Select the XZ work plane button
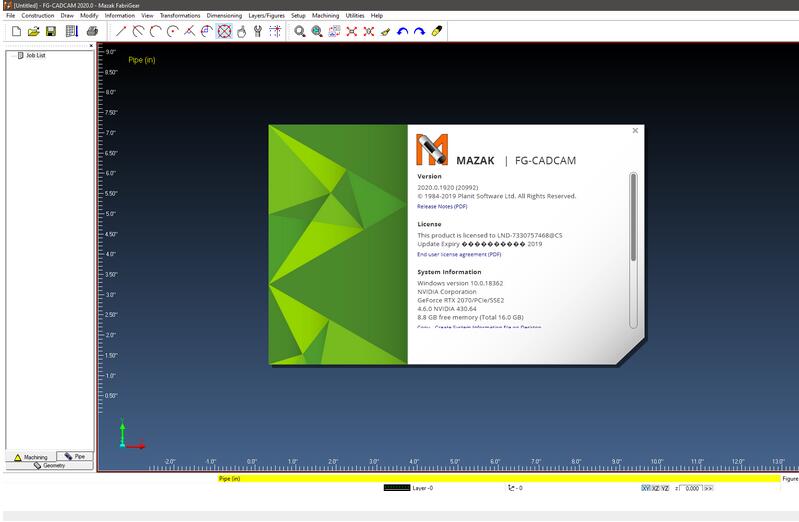 (x=655, y=488)
